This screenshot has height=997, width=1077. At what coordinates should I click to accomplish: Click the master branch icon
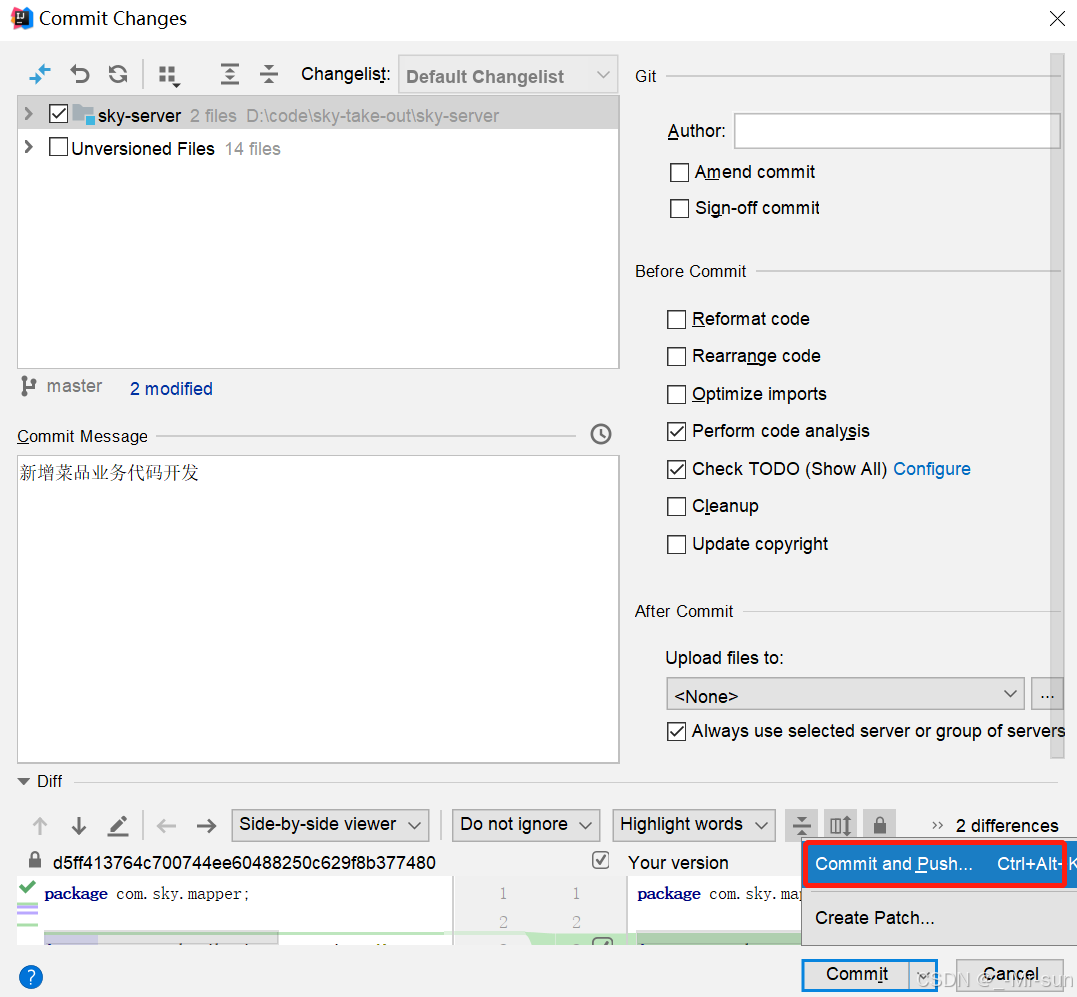pos(28,387)
